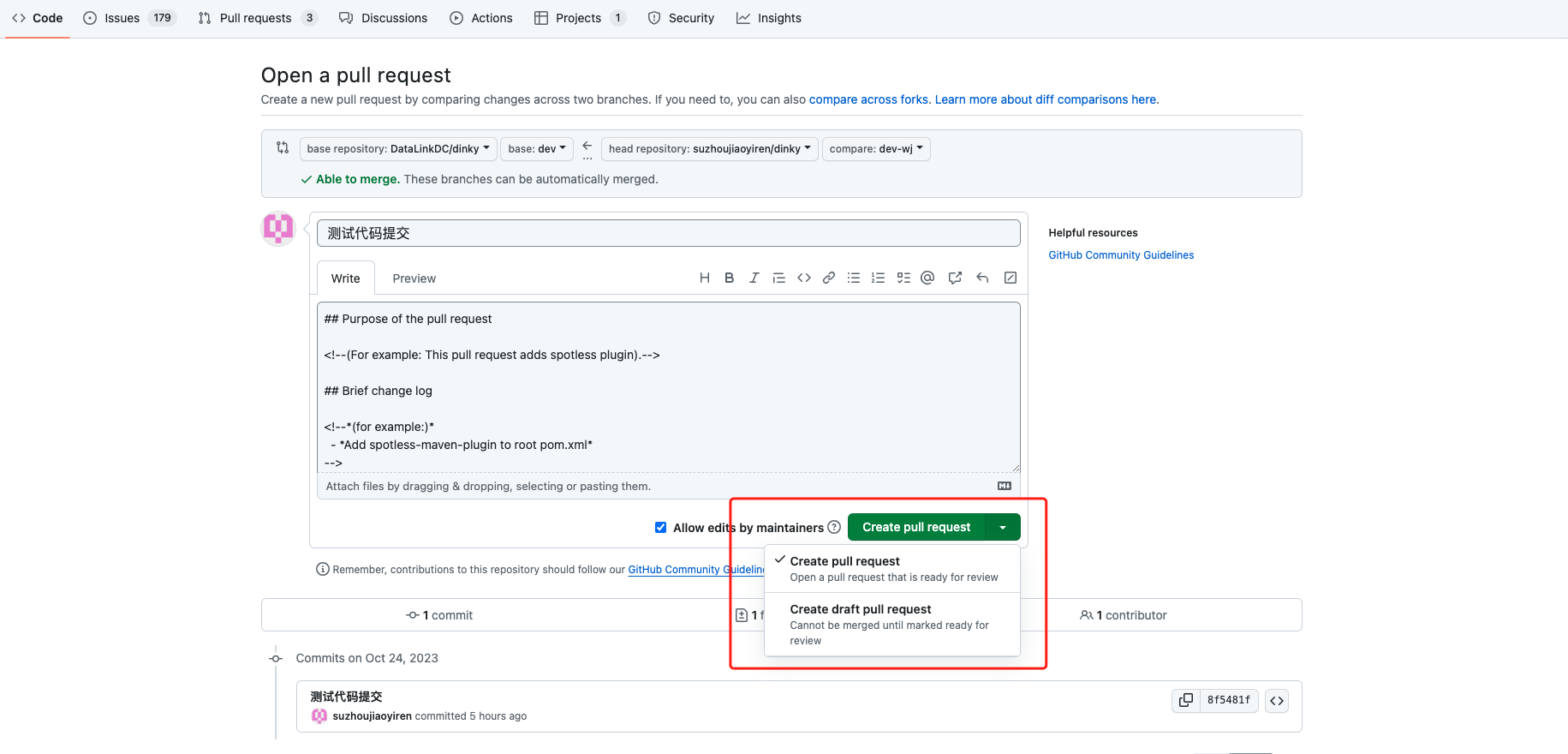Open base repository DataLinkDC/dinky dropdown
1568x754 pixels.
[398, 148]
